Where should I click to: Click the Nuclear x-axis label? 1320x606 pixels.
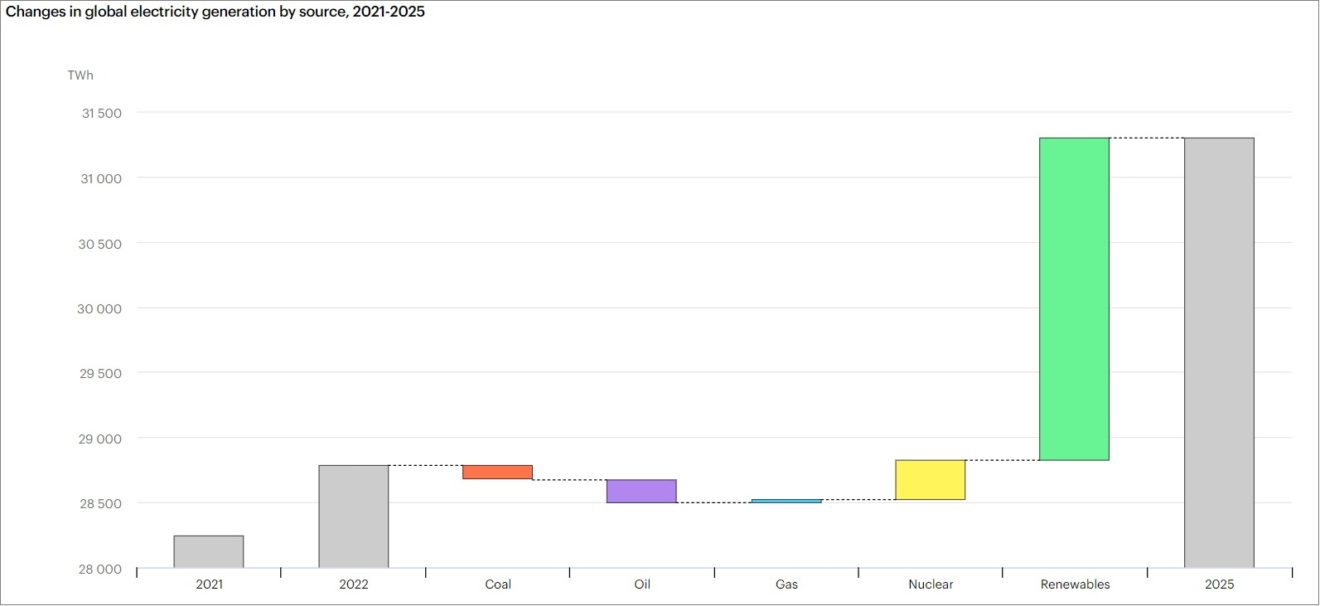point(930,584)
